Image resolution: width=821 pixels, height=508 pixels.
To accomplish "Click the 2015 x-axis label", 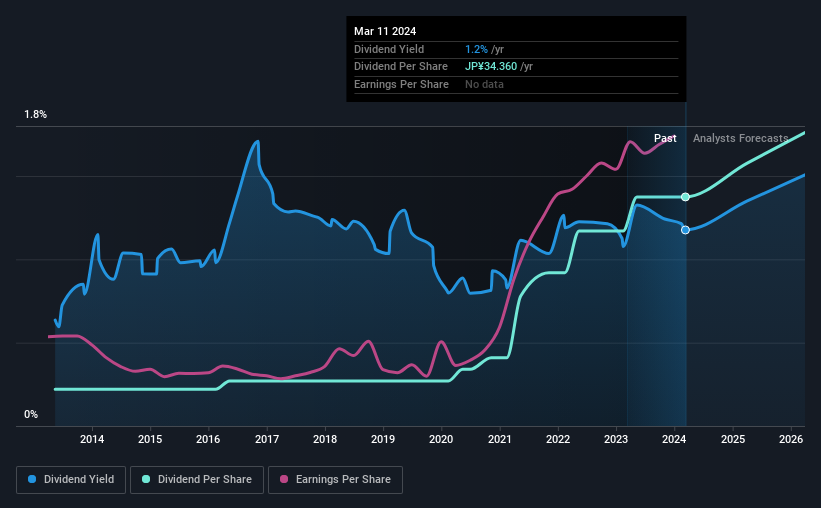I will pos(150,439).
